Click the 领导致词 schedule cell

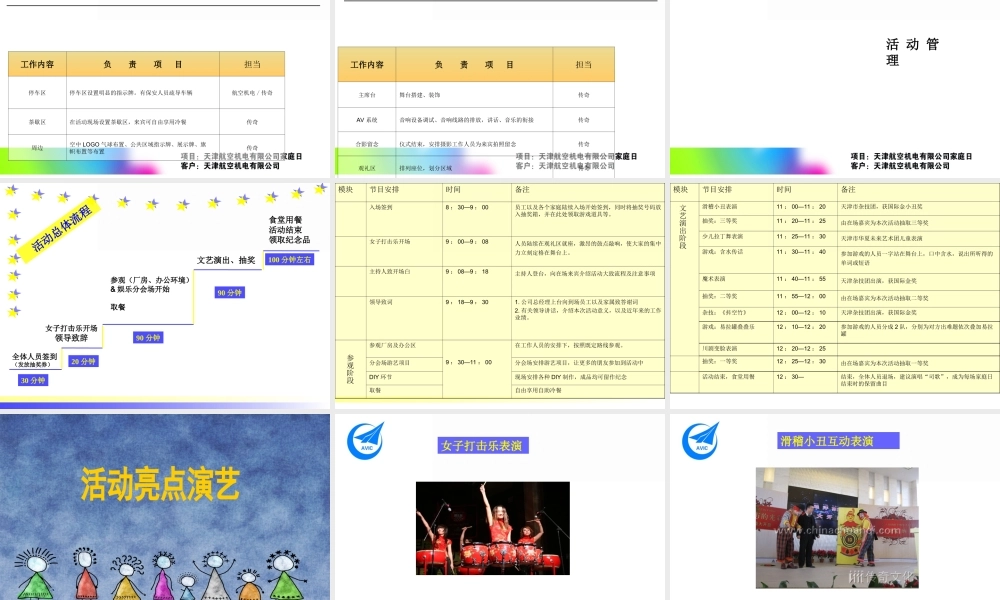[x=404, y=318]
